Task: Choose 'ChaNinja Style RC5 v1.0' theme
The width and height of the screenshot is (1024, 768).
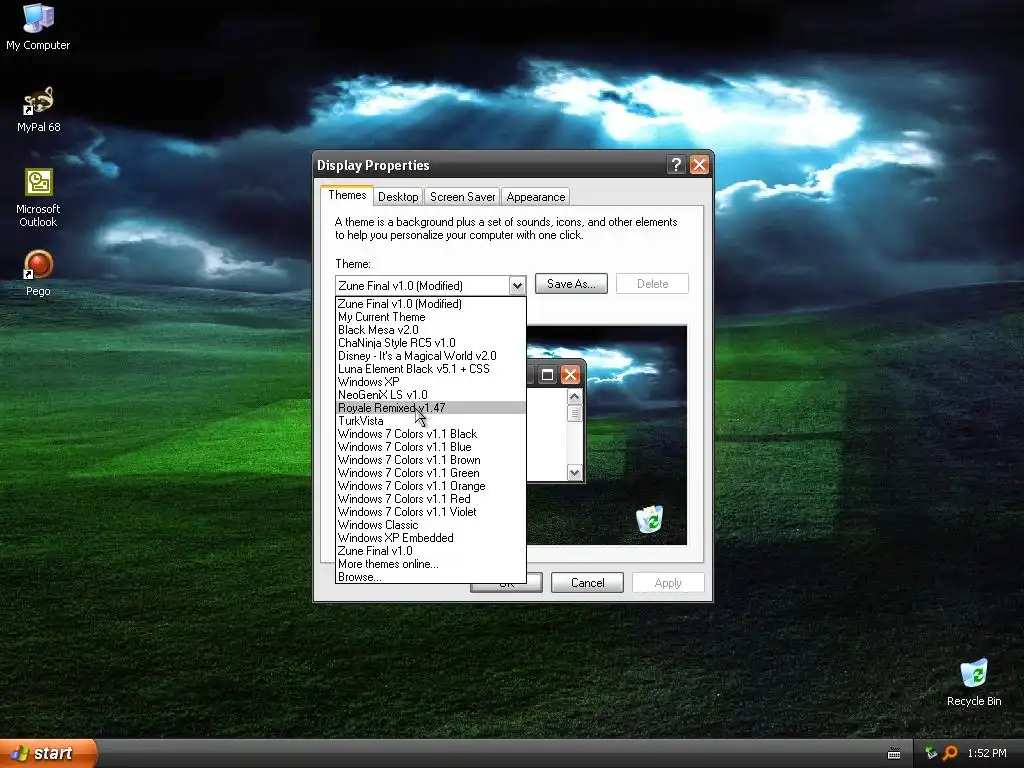Action: 430,343
